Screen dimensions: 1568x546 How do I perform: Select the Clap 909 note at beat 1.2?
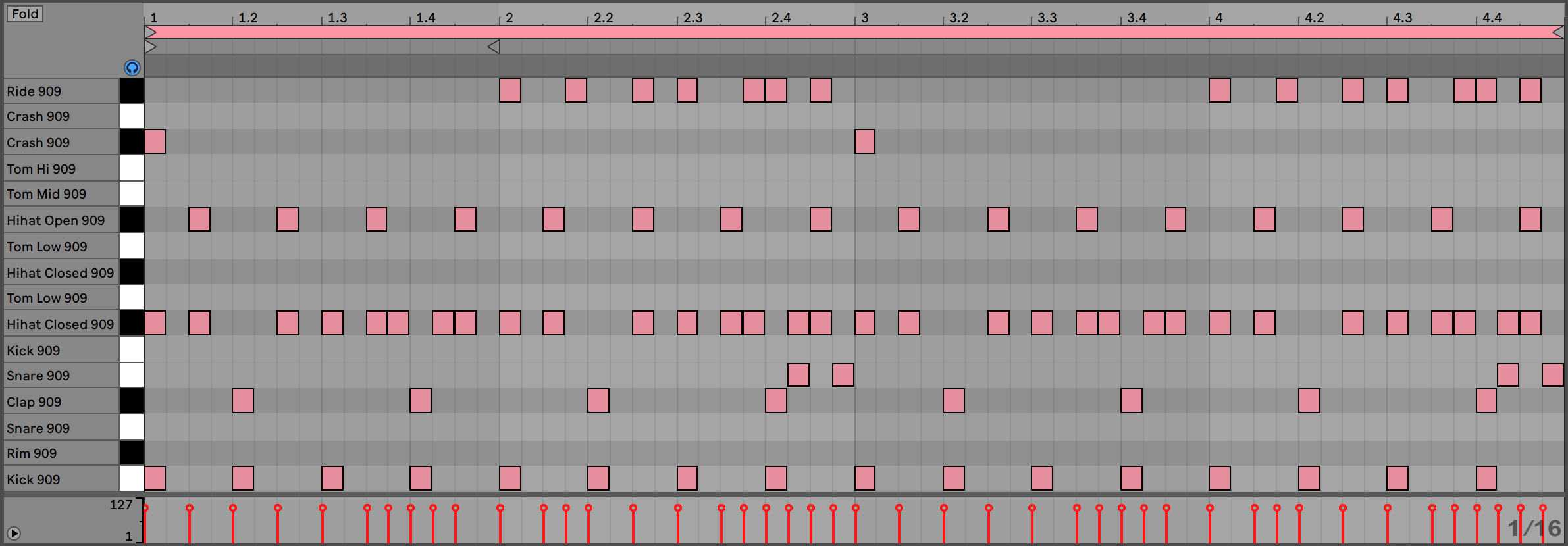[243, 401]
